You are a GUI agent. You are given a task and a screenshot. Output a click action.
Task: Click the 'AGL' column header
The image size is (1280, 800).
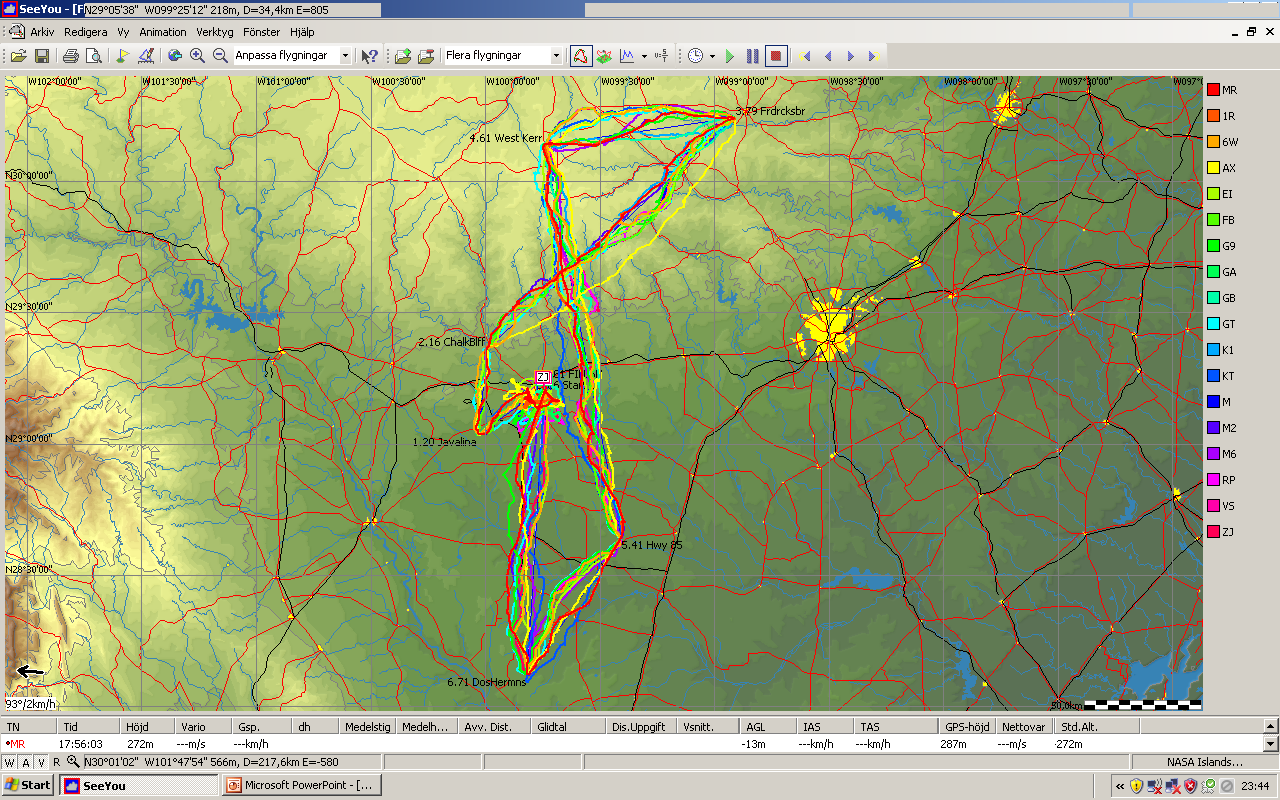click(x=768, y=727)
